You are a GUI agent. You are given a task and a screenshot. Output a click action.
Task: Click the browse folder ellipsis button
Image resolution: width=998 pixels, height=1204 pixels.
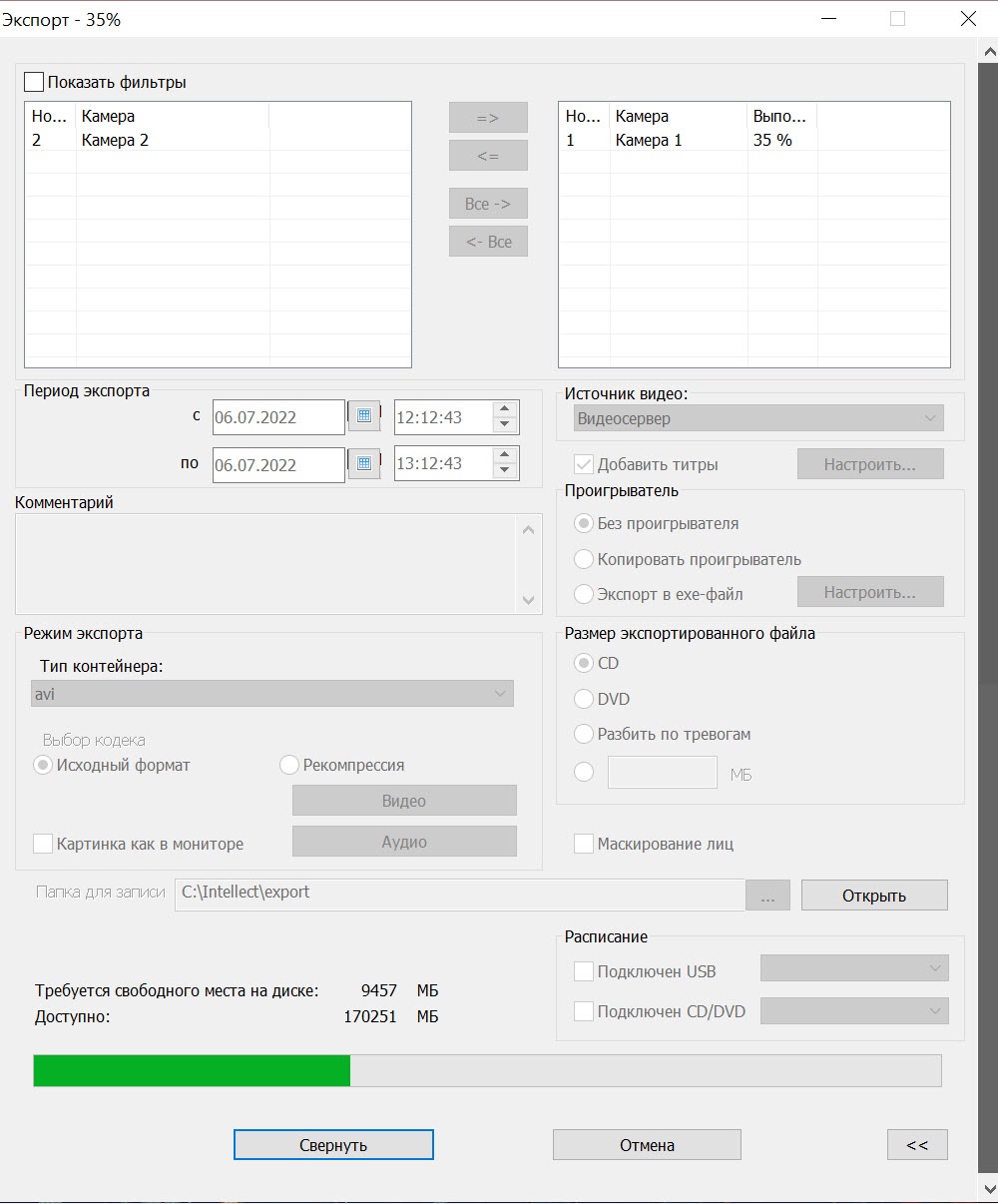tap(767, 896)
